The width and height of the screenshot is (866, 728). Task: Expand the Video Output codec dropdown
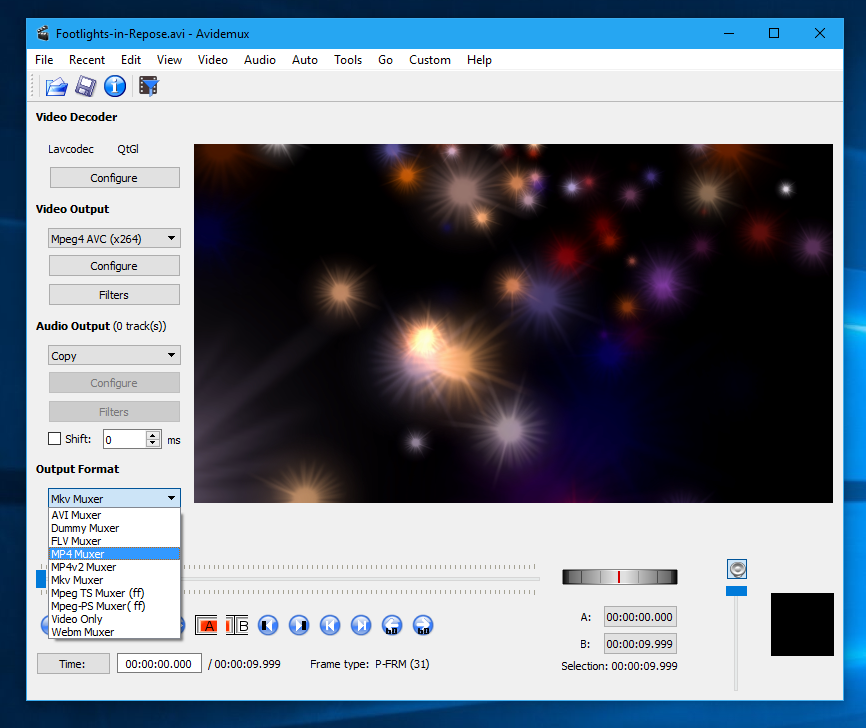tap(114, 239)
